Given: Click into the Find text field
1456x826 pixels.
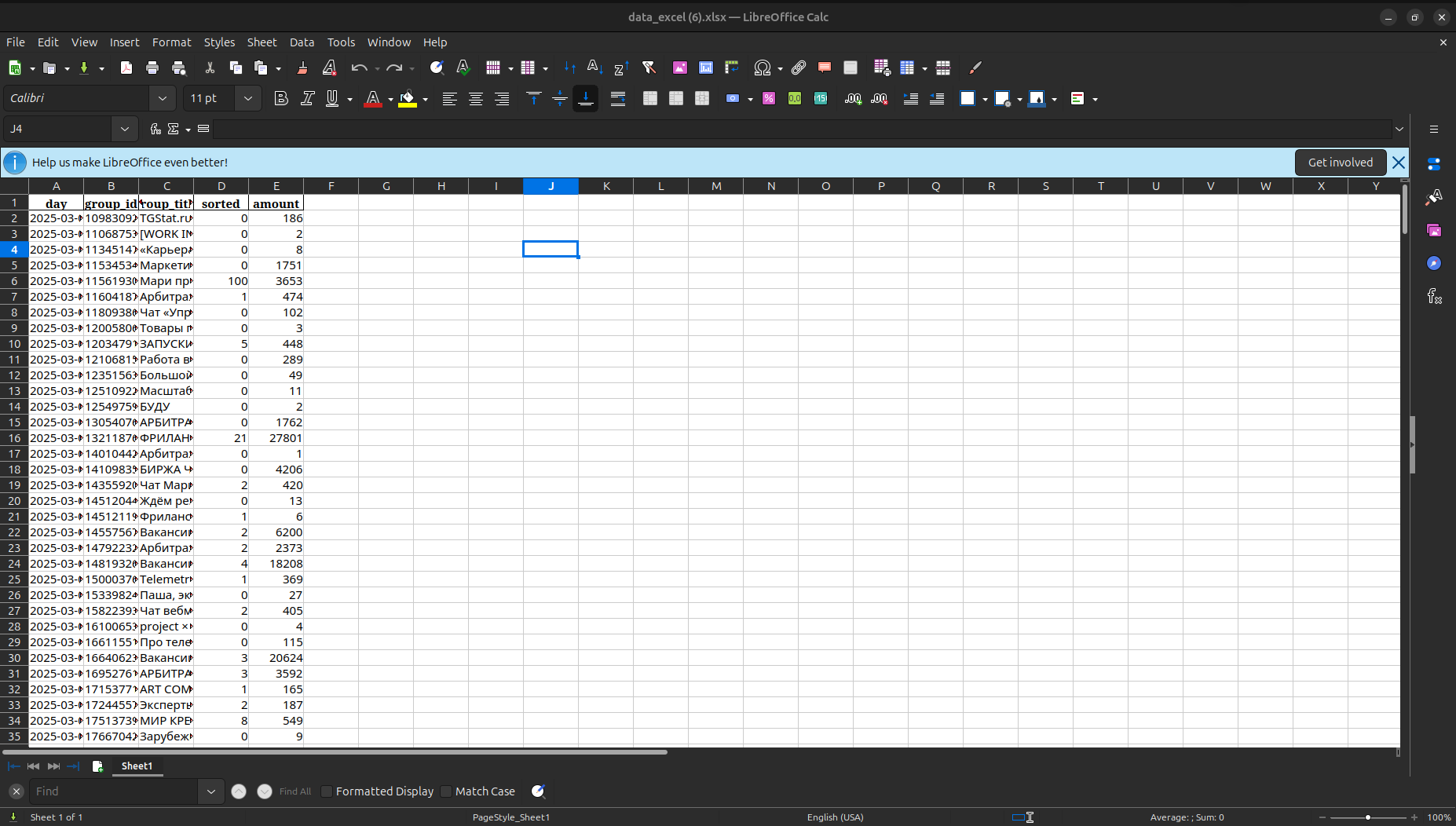Looking at the screenshot, I should (x=114, y=791).
